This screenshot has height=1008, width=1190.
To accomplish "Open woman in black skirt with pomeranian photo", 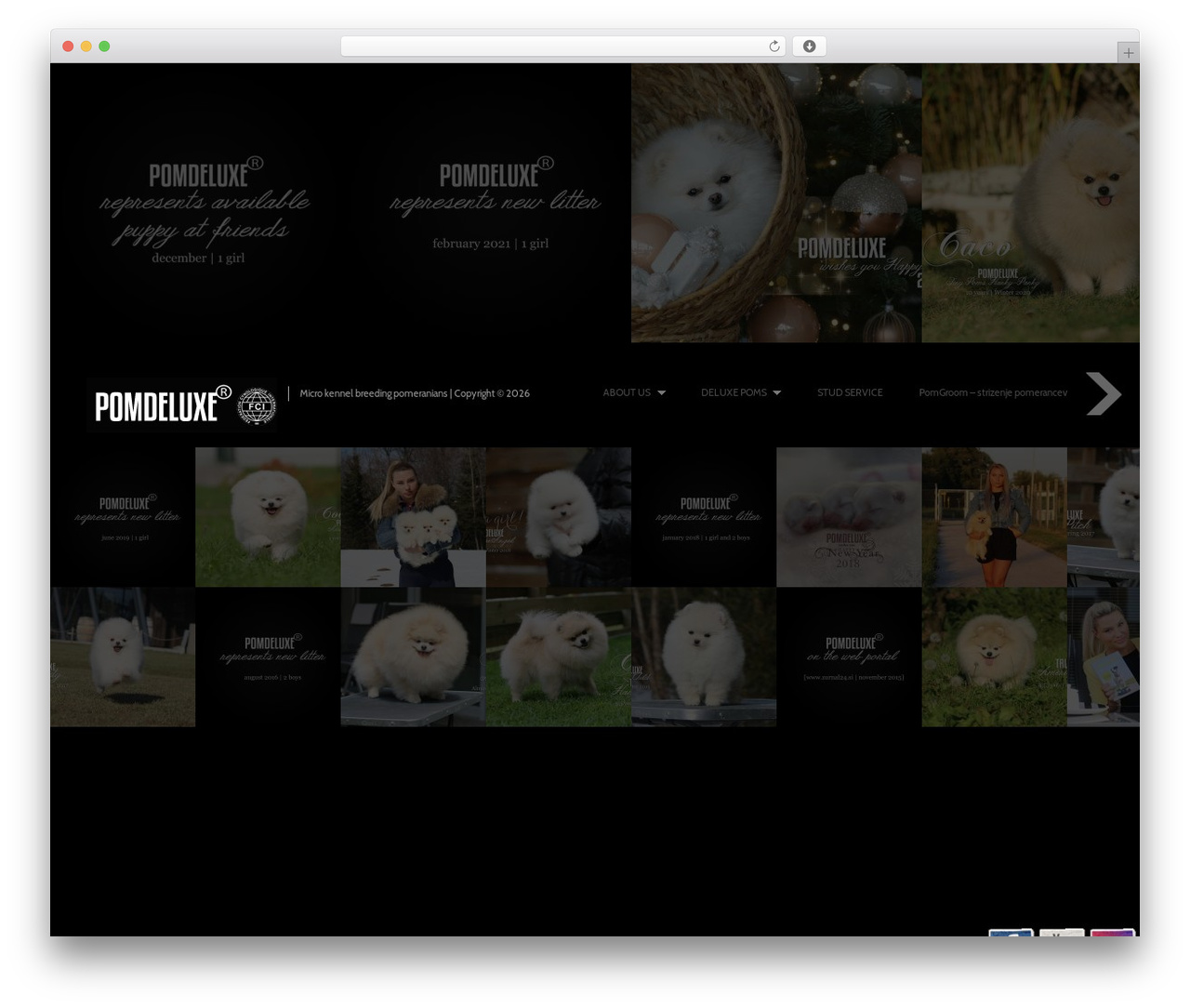I will point(994,517).
